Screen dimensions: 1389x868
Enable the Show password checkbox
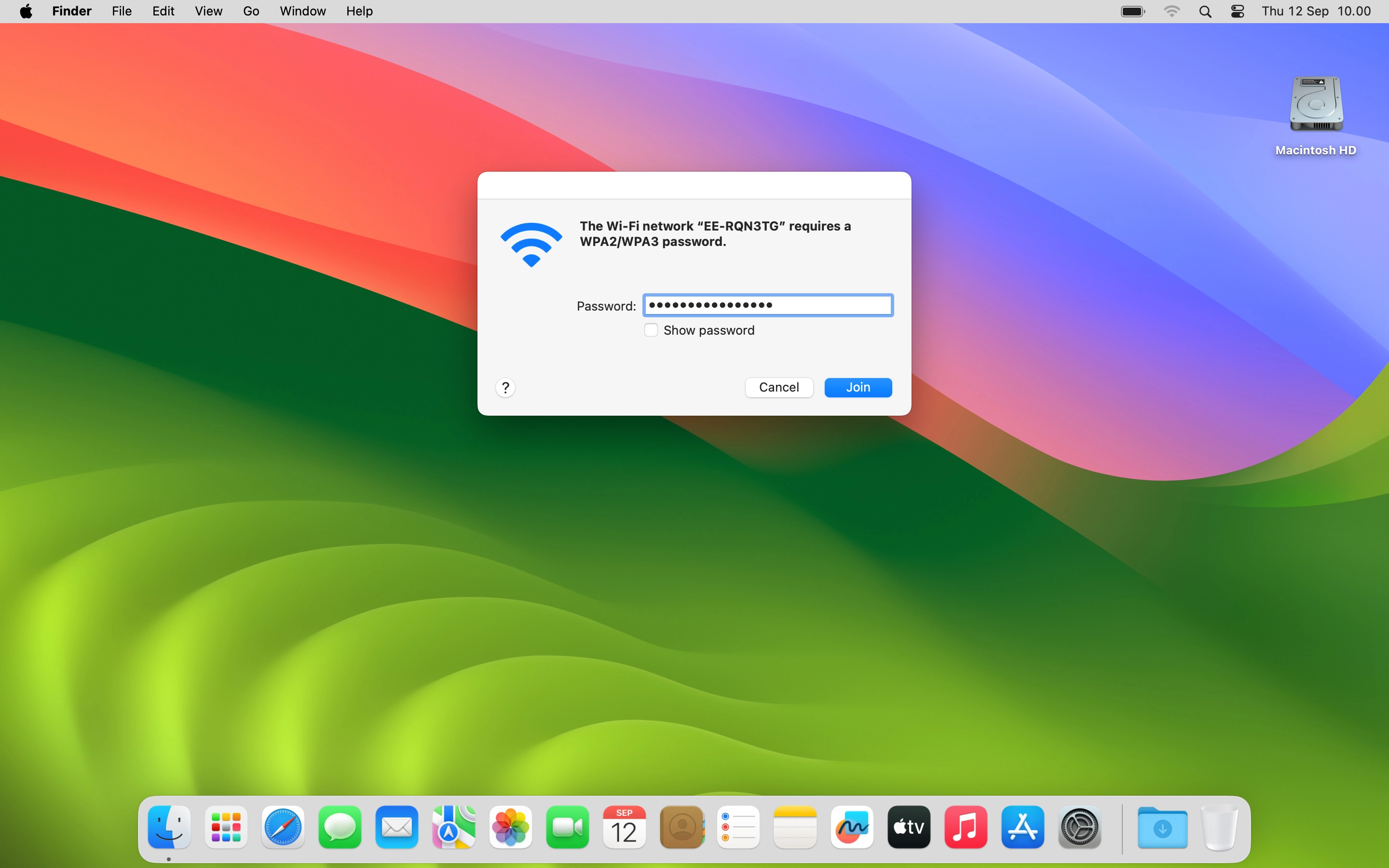click(651, 330)
